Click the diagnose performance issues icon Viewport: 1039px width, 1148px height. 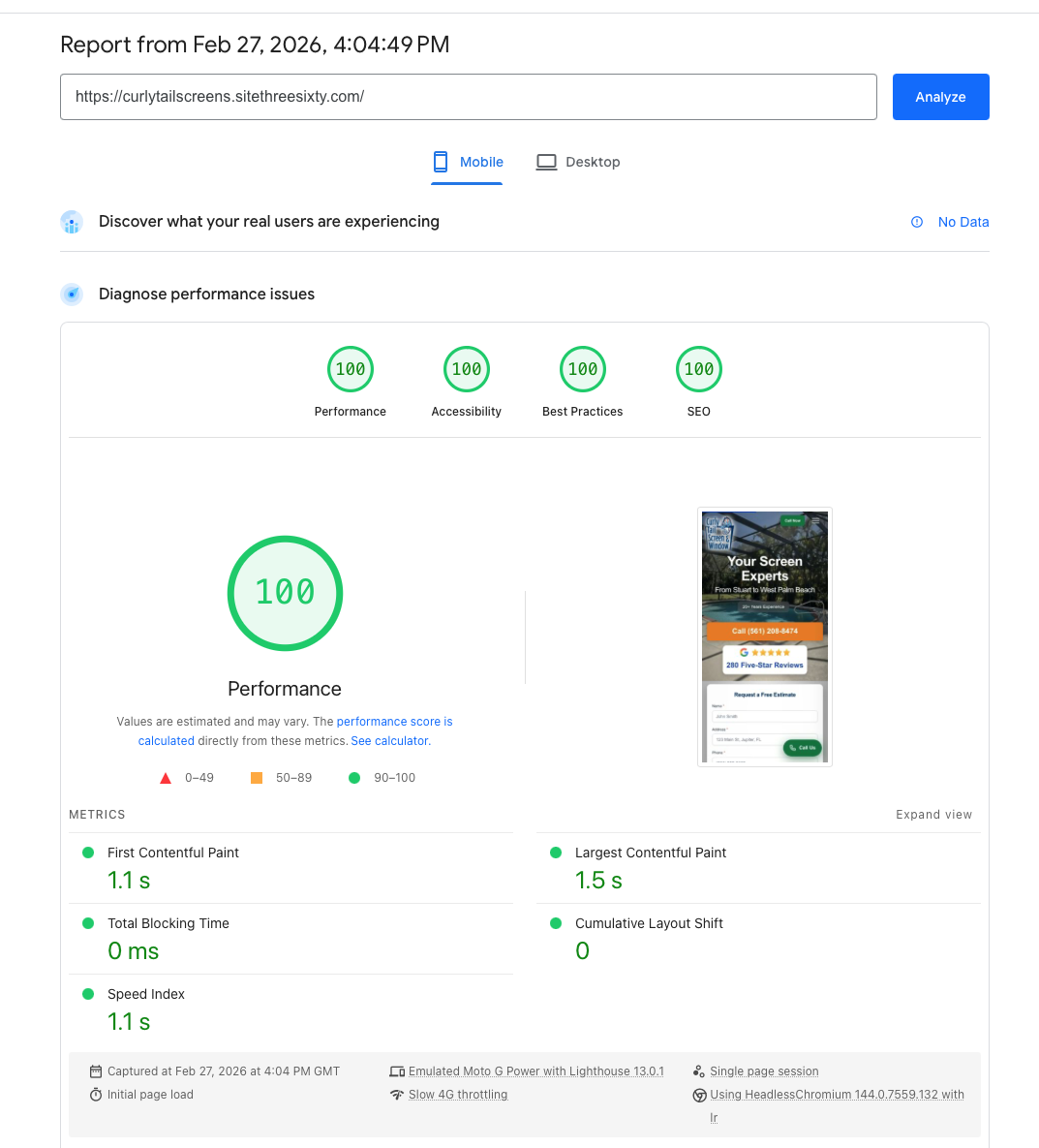tap(72, 295)
